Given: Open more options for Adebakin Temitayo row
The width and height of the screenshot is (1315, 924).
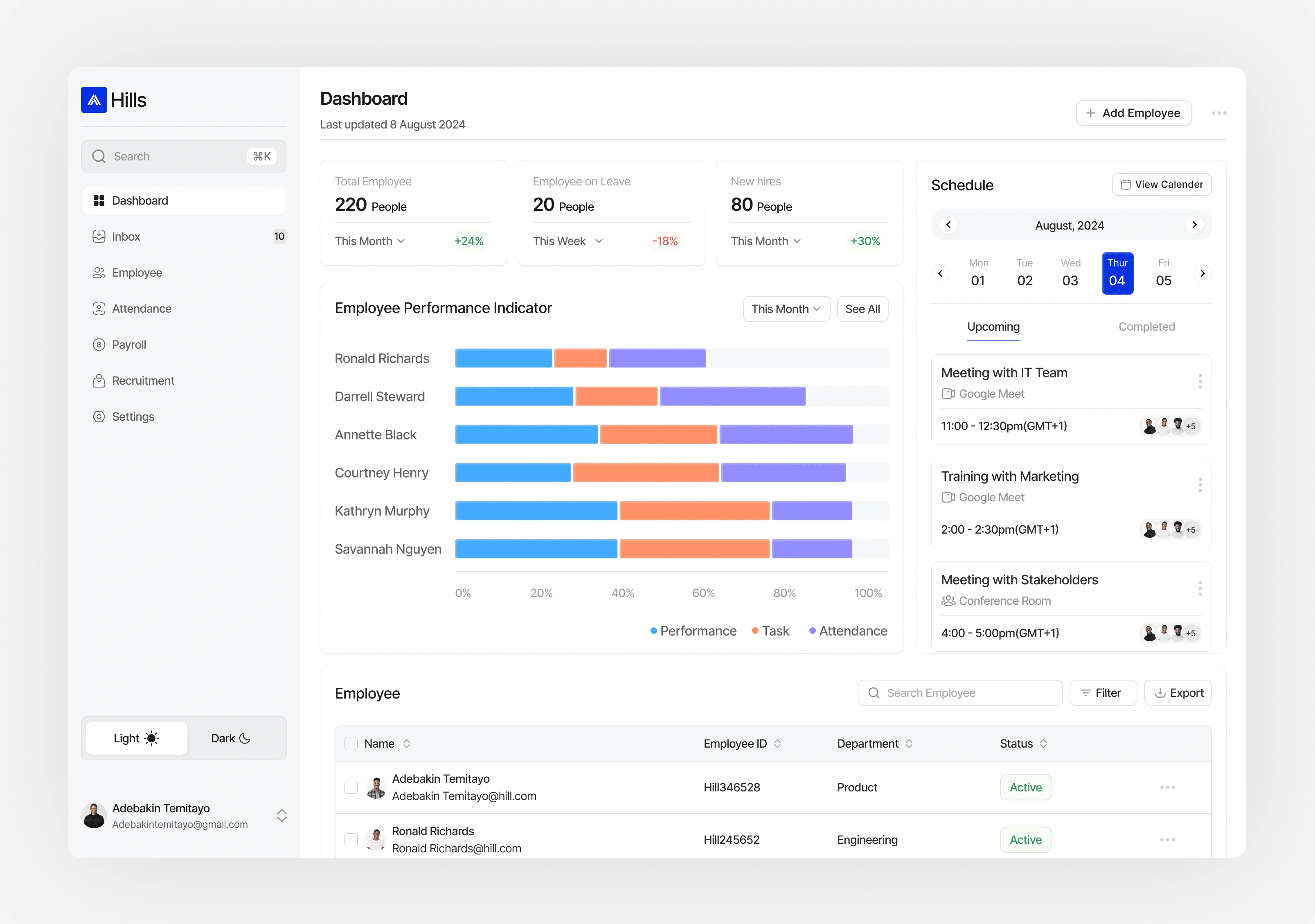Looking at the screenshot, I should pos(1167,788).
